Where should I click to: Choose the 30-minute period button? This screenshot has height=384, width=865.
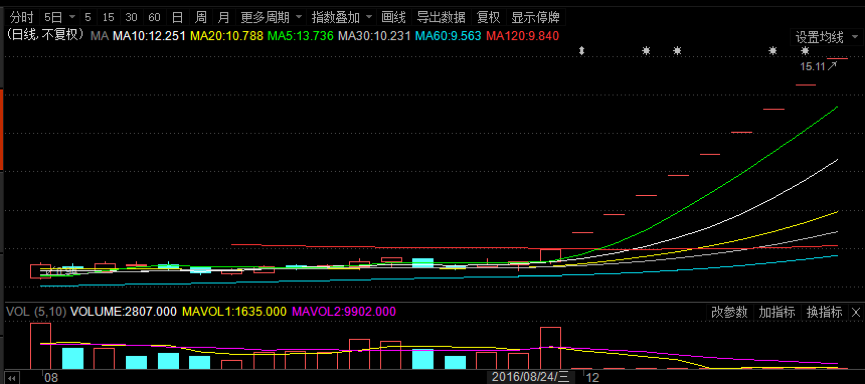tap(131, 17)
